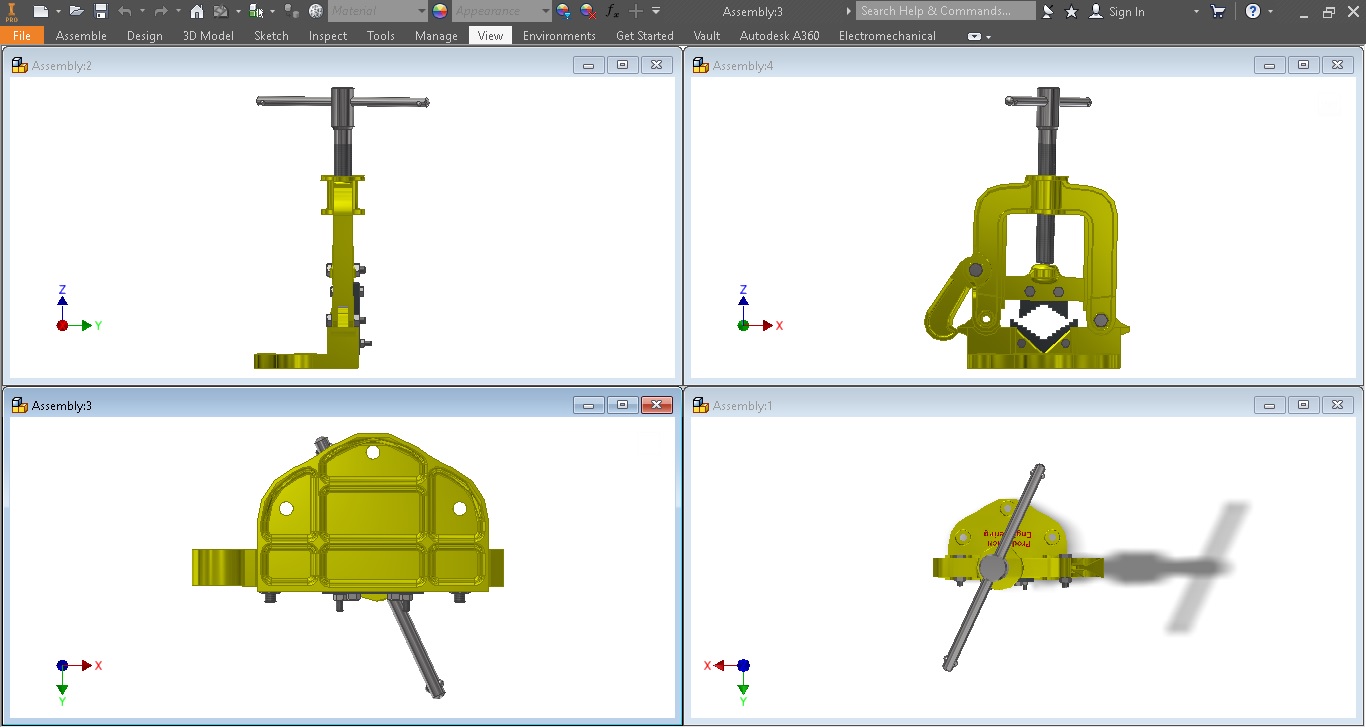Expand the Sign In dropdown arrow
1366x728 pixels.
(x=1196, y=11)
